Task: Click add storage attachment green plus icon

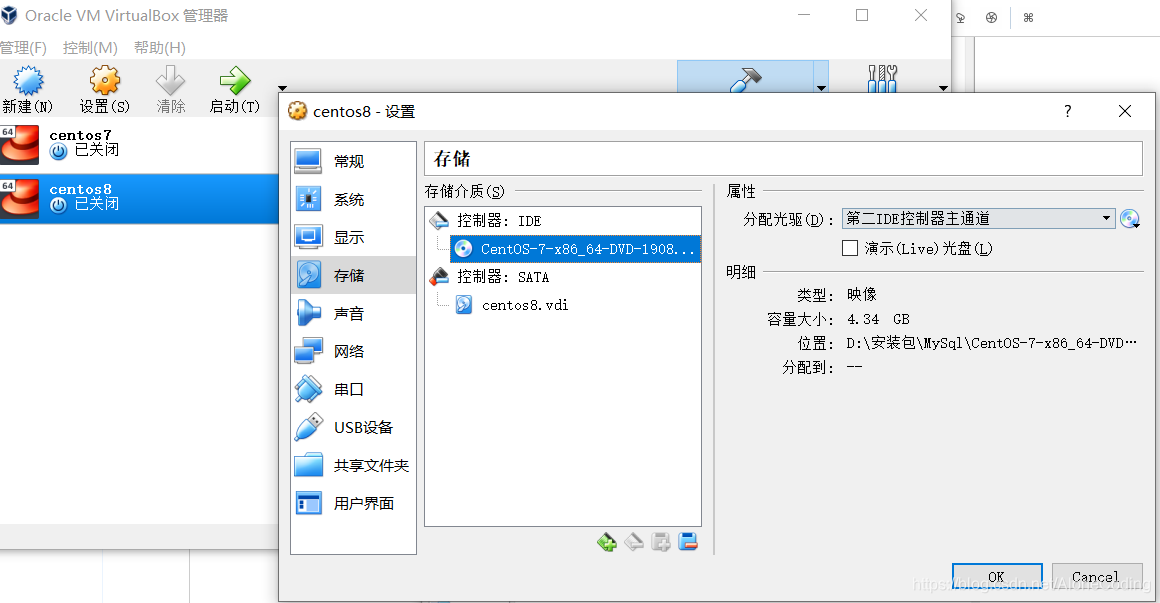Action: point(607,542)
